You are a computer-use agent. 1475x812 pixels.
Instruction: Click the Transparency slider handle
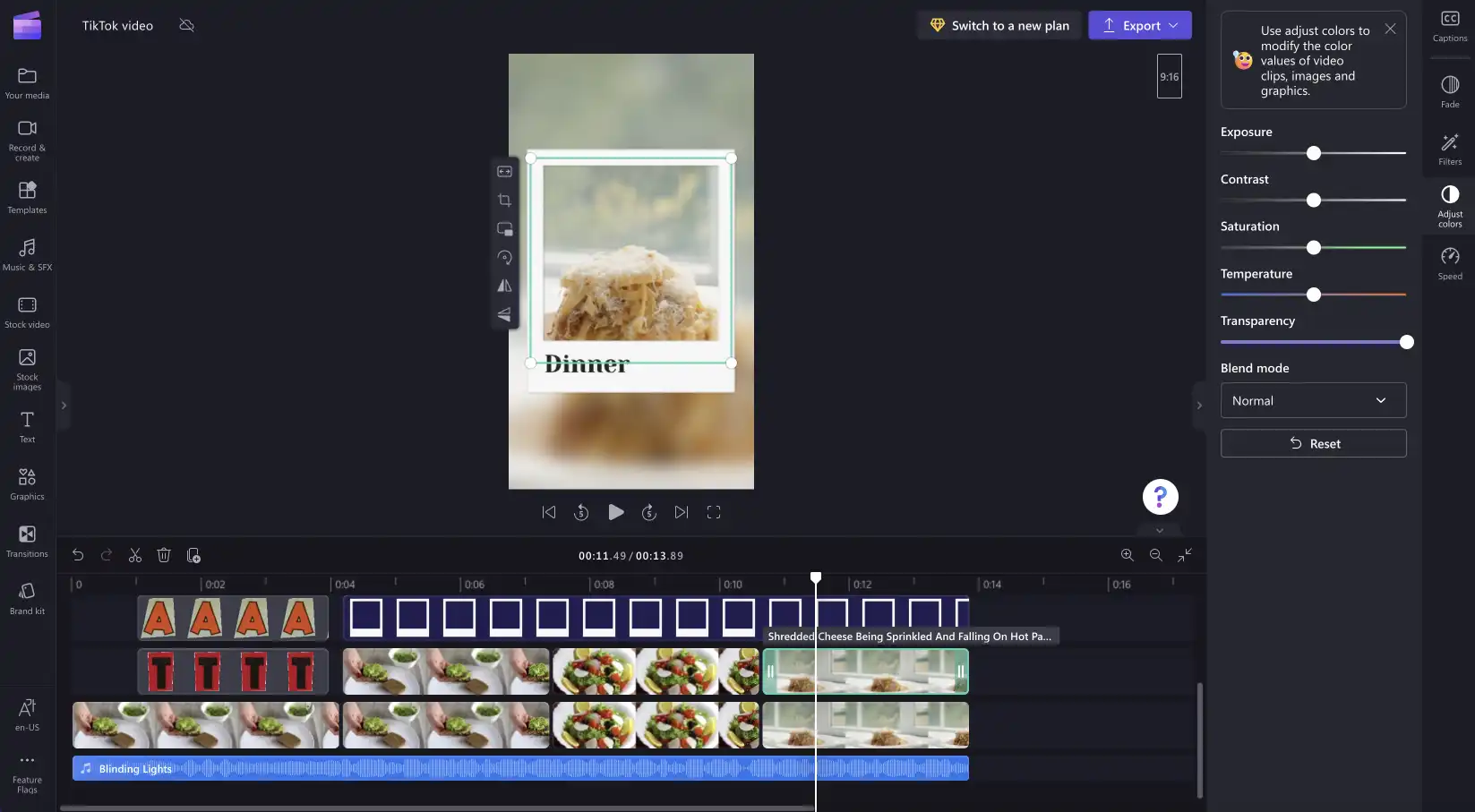1406,342
